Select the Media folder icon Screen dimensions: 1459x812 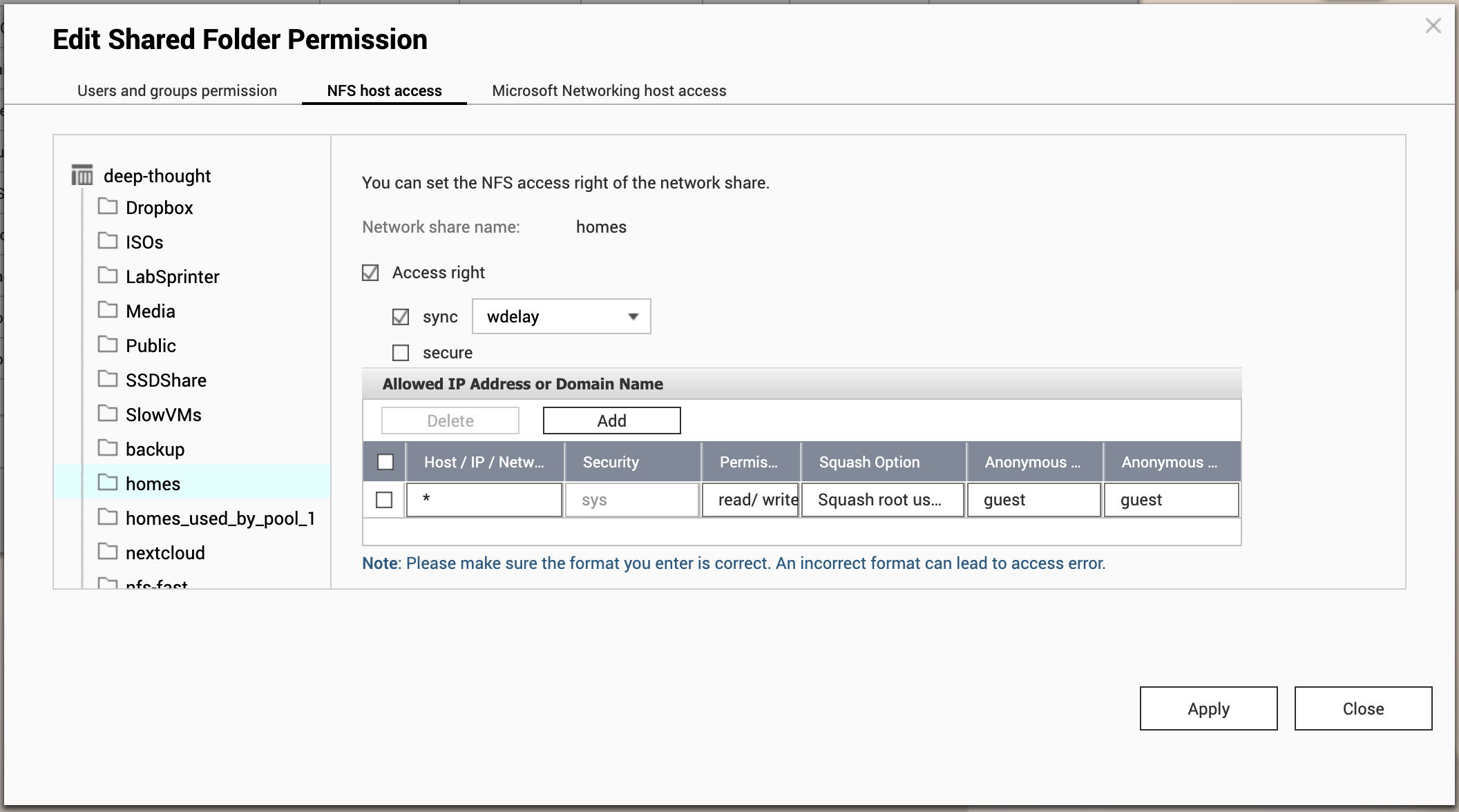click(x=108, y=310)
